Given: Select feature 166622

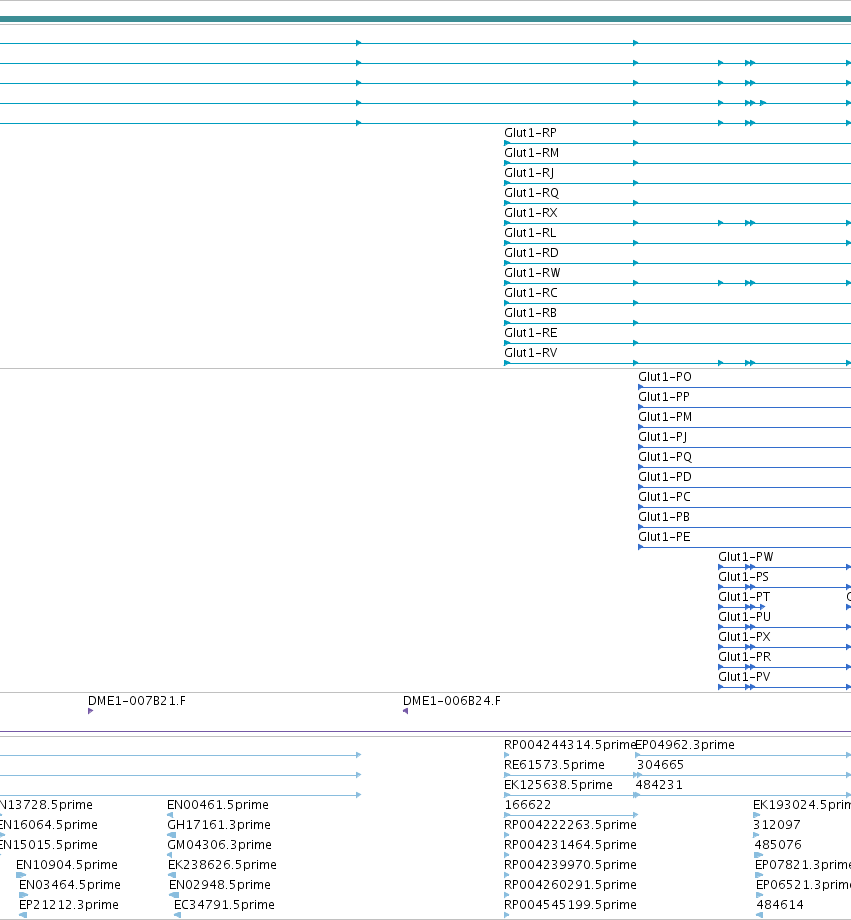Looking at the screenshot, I should (528, 804).
